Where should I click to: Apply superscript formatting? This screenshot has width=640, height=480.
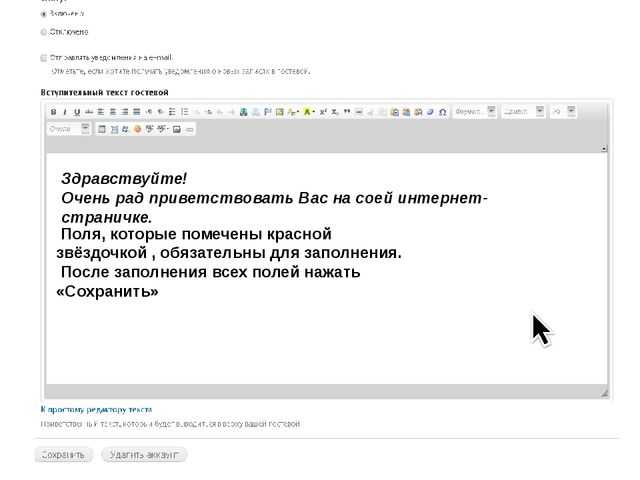click(x=323, y=112)
